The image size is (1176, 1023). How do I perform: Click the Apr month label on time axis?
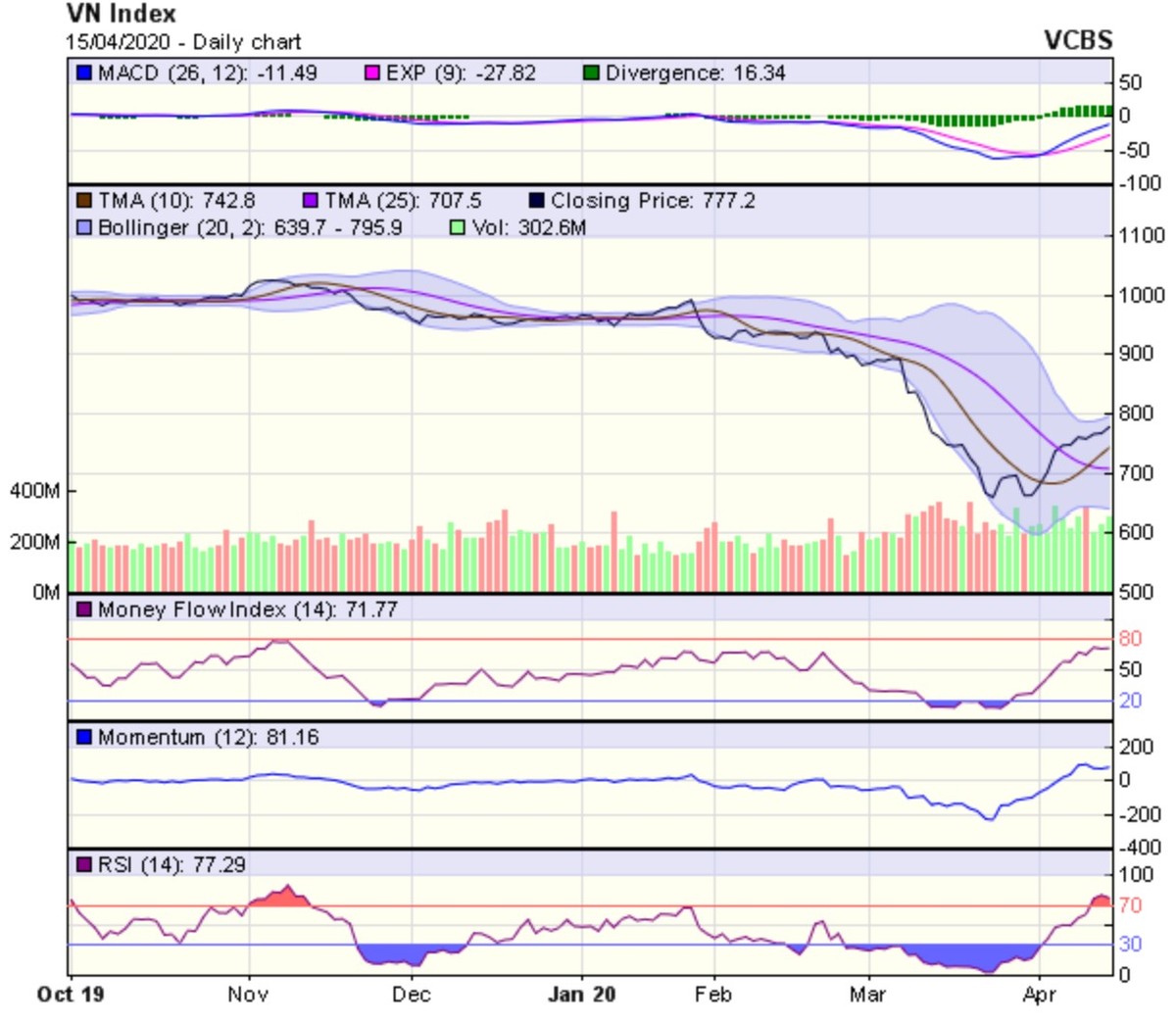click(x=1039, y=995)
